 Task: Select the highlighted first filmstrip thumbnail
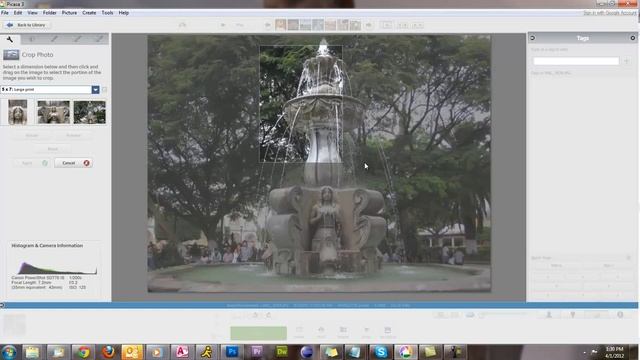click(x=280, y=25)
